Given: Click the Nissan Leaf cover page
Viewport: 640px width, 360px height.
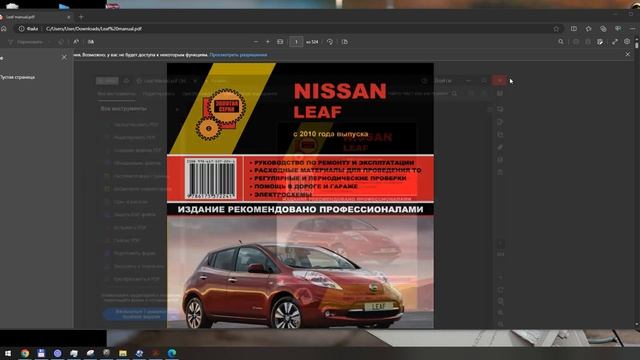Looking at the screenshot, I should click(x=300, y=195).
